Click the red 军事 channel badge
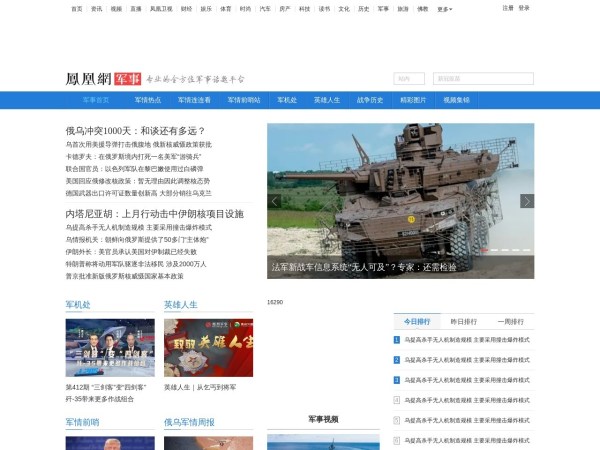The image size is (600, 450). coord(127,78)
